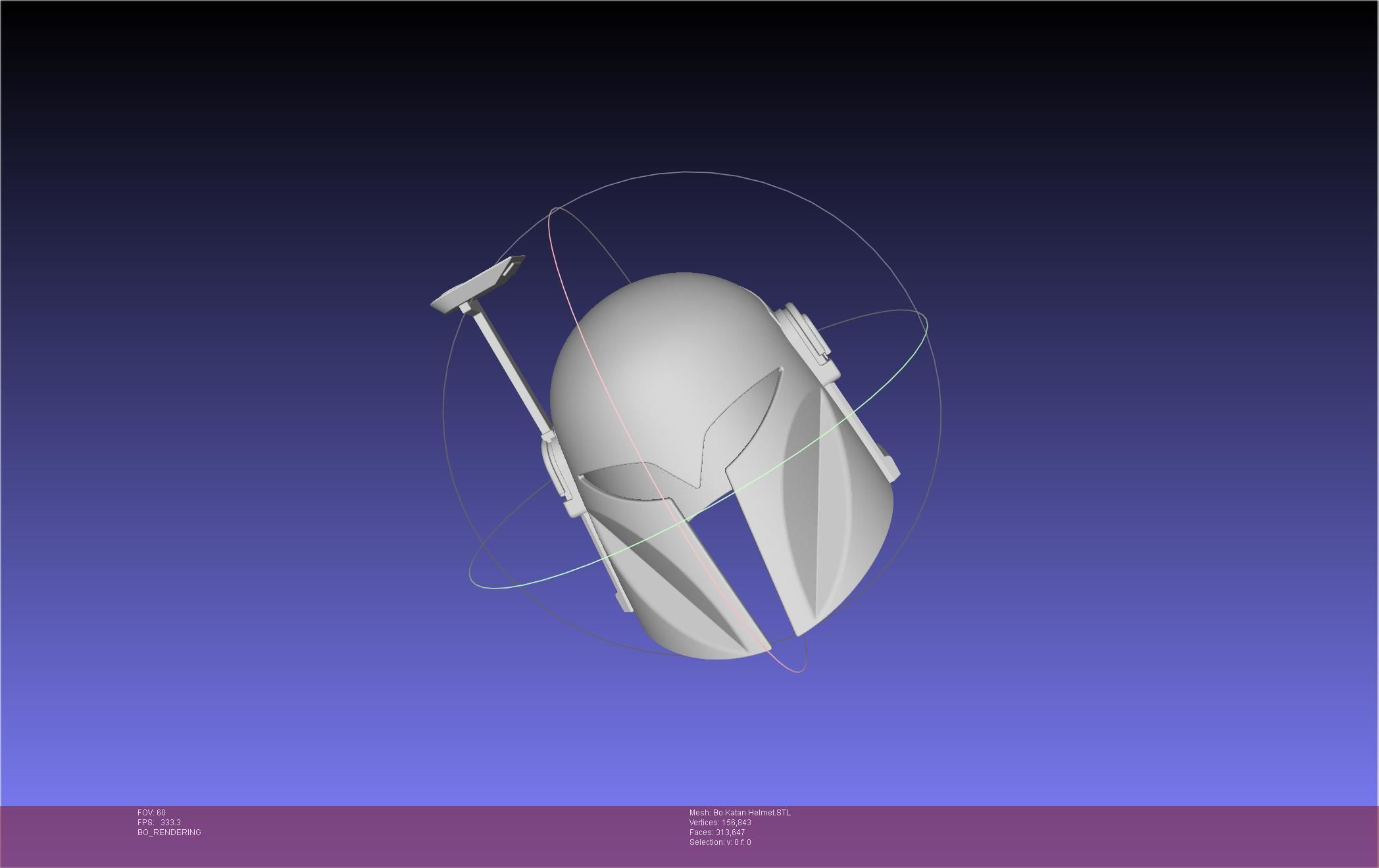Click the helmet's rangefinder antenna top
Image resolution: width=1379 pixels, height=868 pixels.
[x=478, y=283]
